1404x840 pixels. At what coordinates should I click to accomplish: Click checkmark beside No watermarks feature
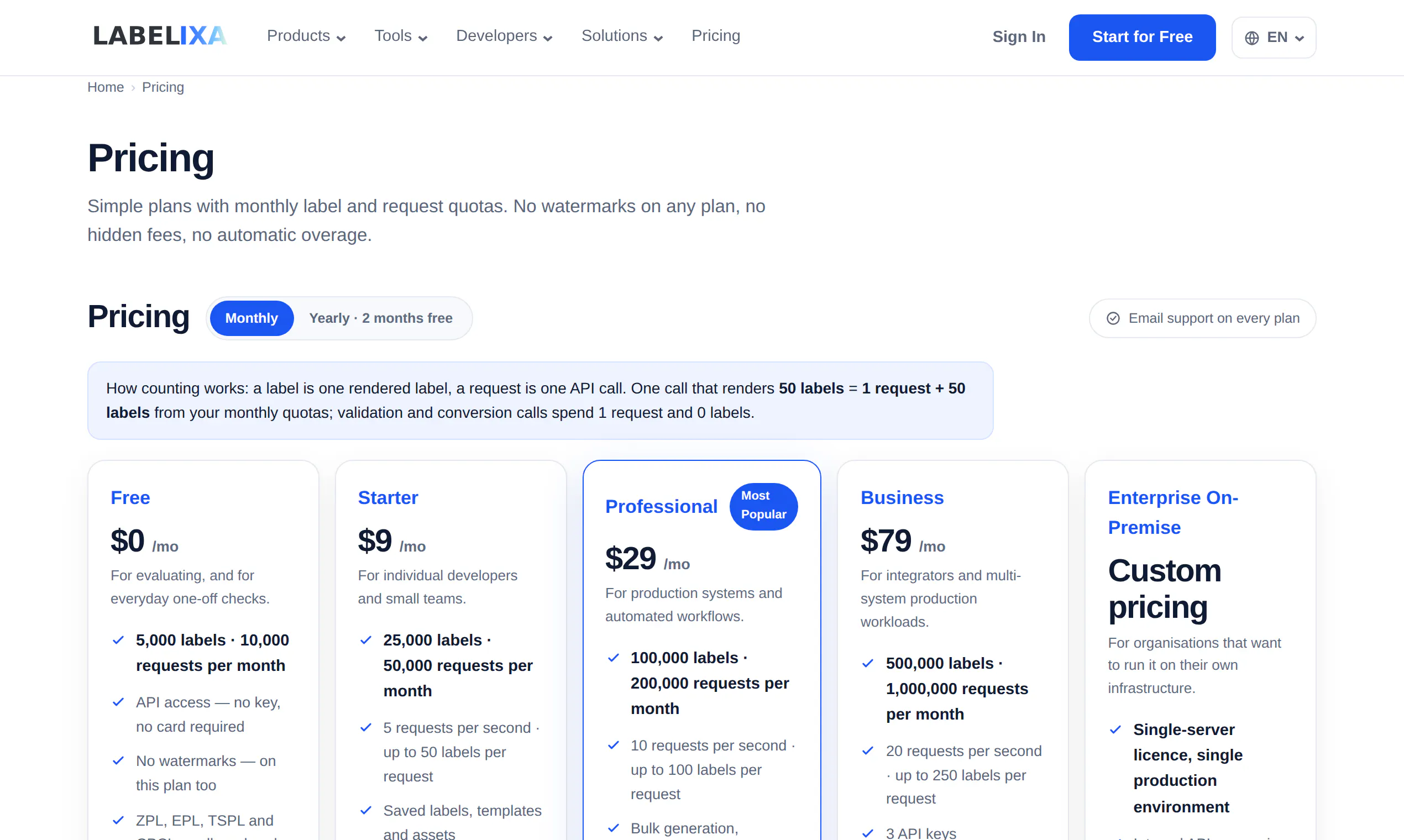tap(118, 761)
